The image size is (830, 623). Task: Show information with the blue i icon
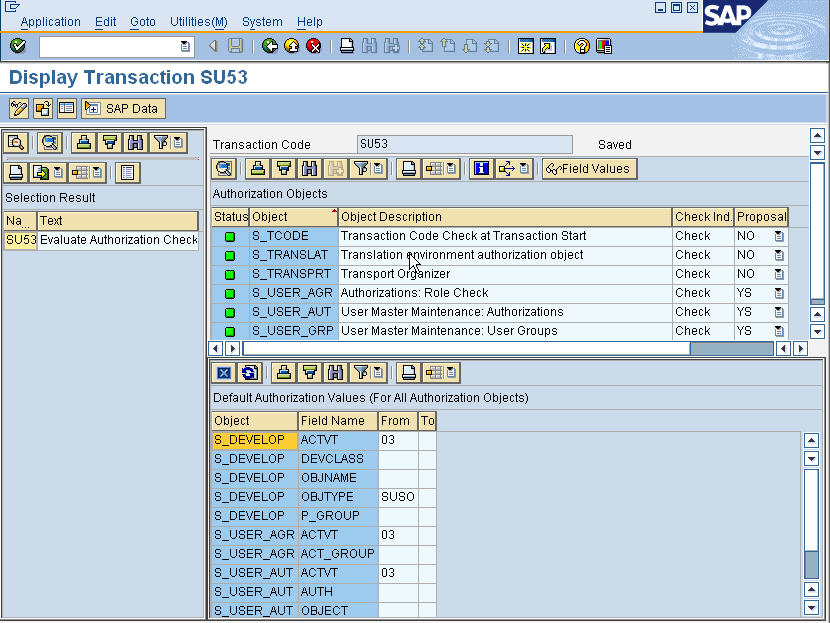(x=483, y=168)
